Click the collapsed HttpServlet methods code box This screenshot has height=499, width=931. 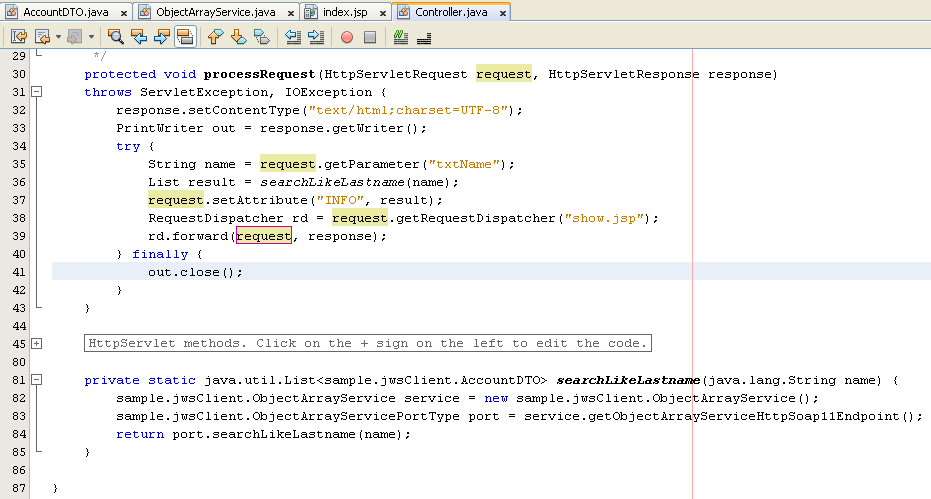(x=368, y=343)
